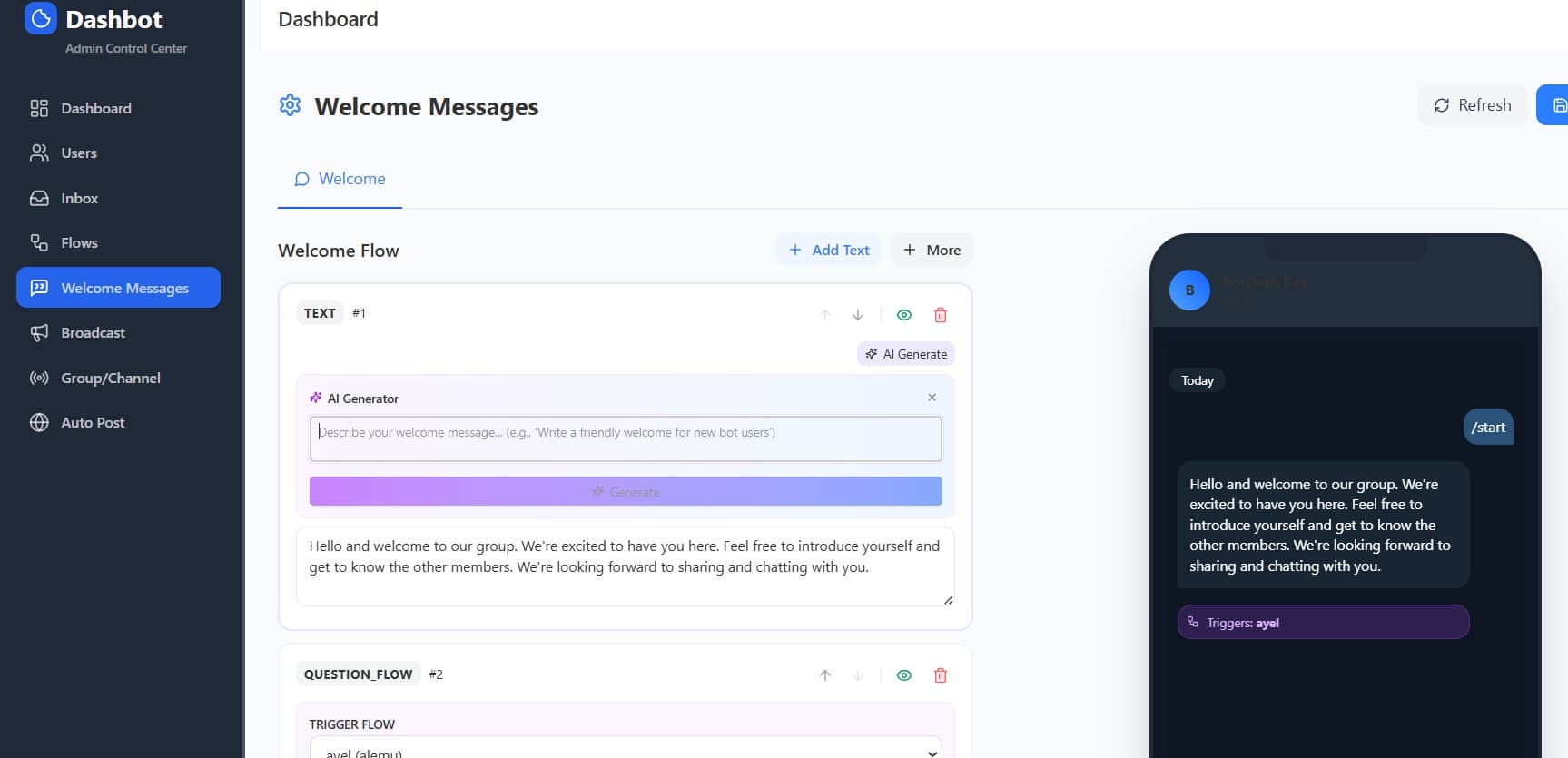Image resolution: width=1568 pixels, height=758 pixels.
Task: Click the AI Generate button
Action: click(906, 354)
